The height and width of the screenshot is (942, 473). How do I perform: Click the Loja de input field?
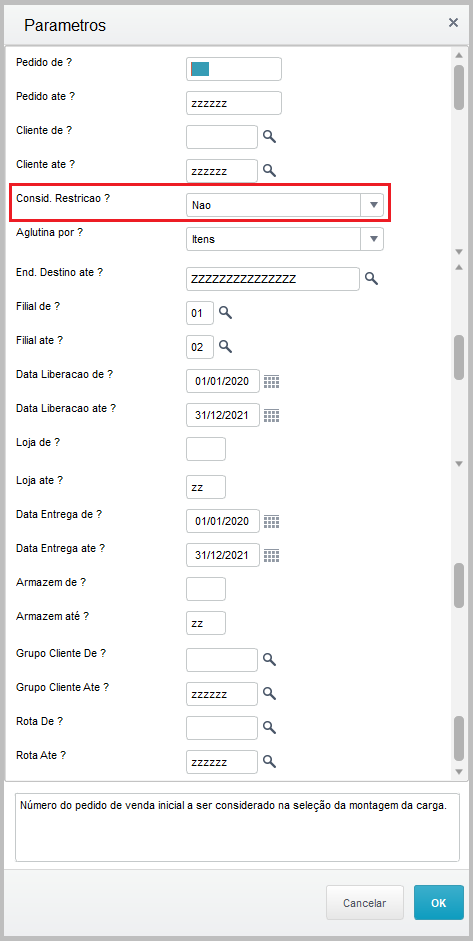point(206,449)
